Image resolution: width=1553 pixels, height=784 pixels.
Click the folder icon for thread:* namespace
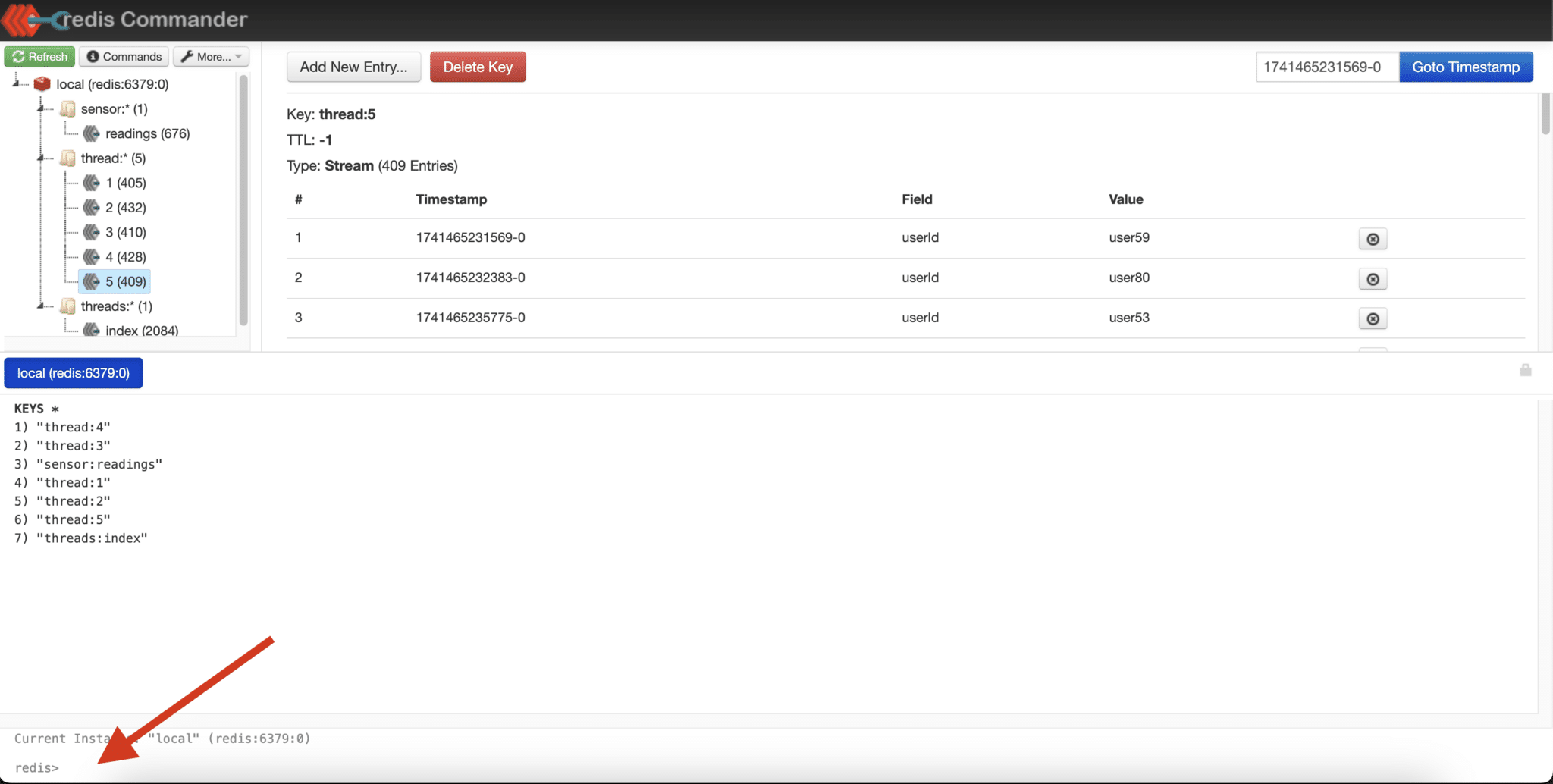[x=67, y=158]
